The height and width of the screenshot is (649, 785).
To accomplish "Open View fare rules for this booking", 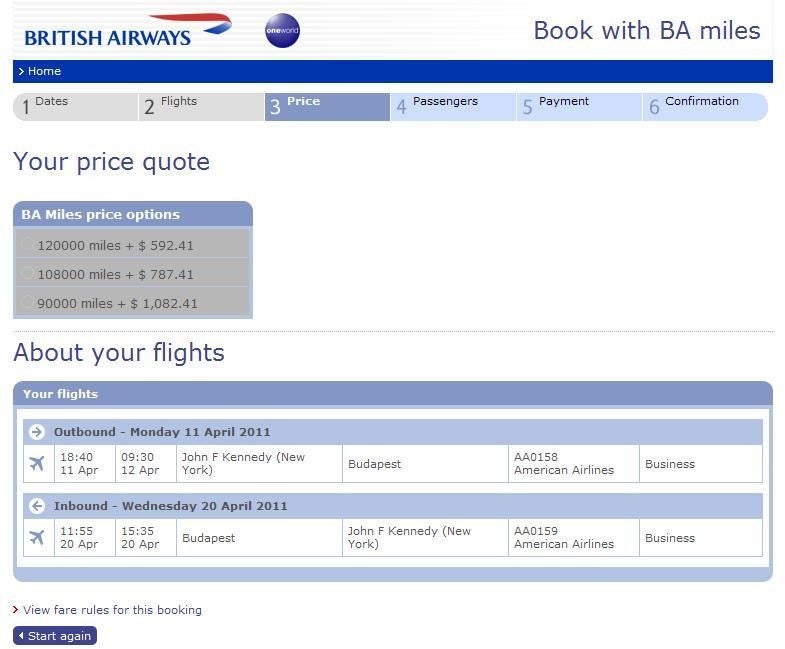I will click(113, 609).
